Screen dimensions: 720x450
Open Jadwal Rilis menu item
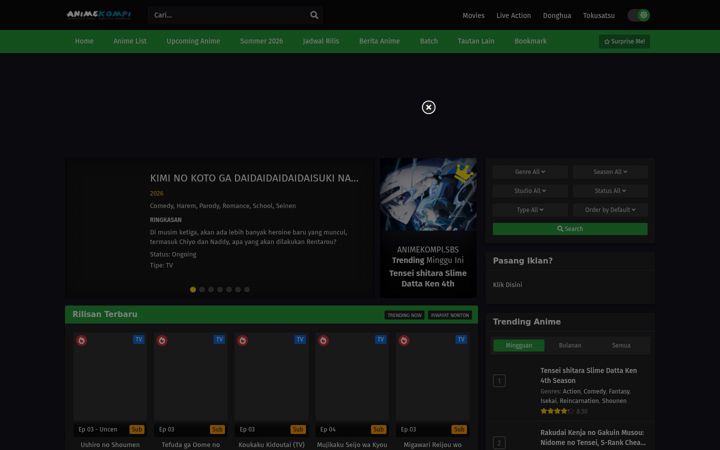point(321,41)
